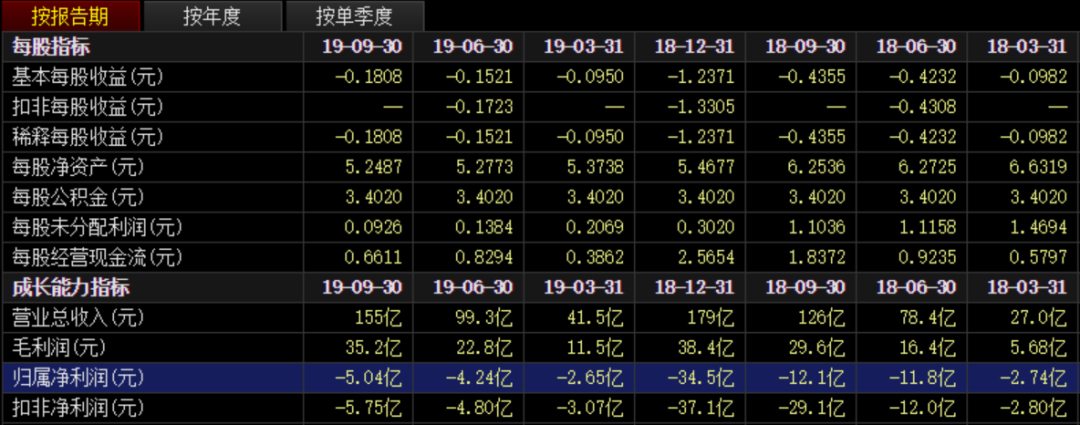
Task: Click the 每股指标 section header
Action: 51,47
